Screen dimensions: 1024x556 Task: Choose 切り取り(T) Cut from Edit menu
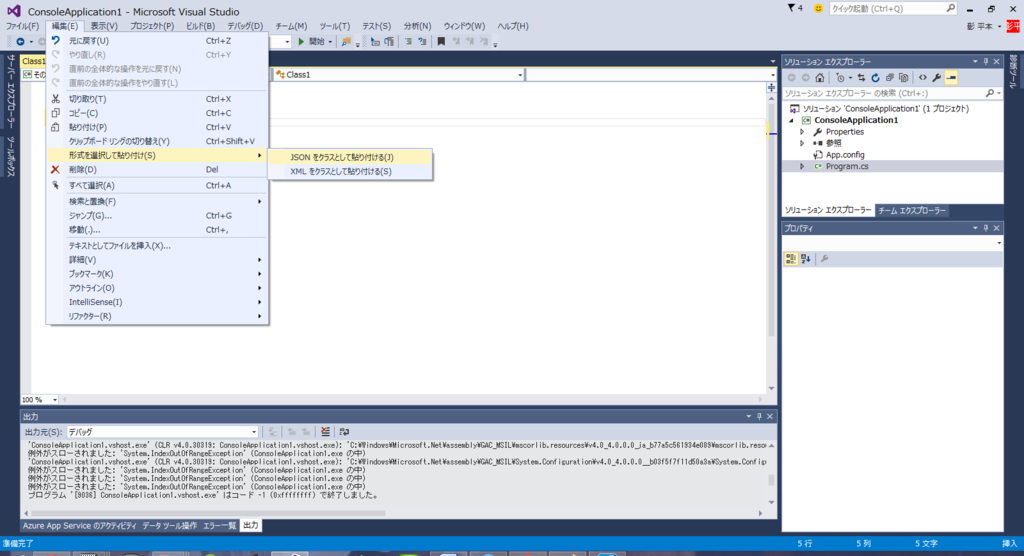coord(157,99)
